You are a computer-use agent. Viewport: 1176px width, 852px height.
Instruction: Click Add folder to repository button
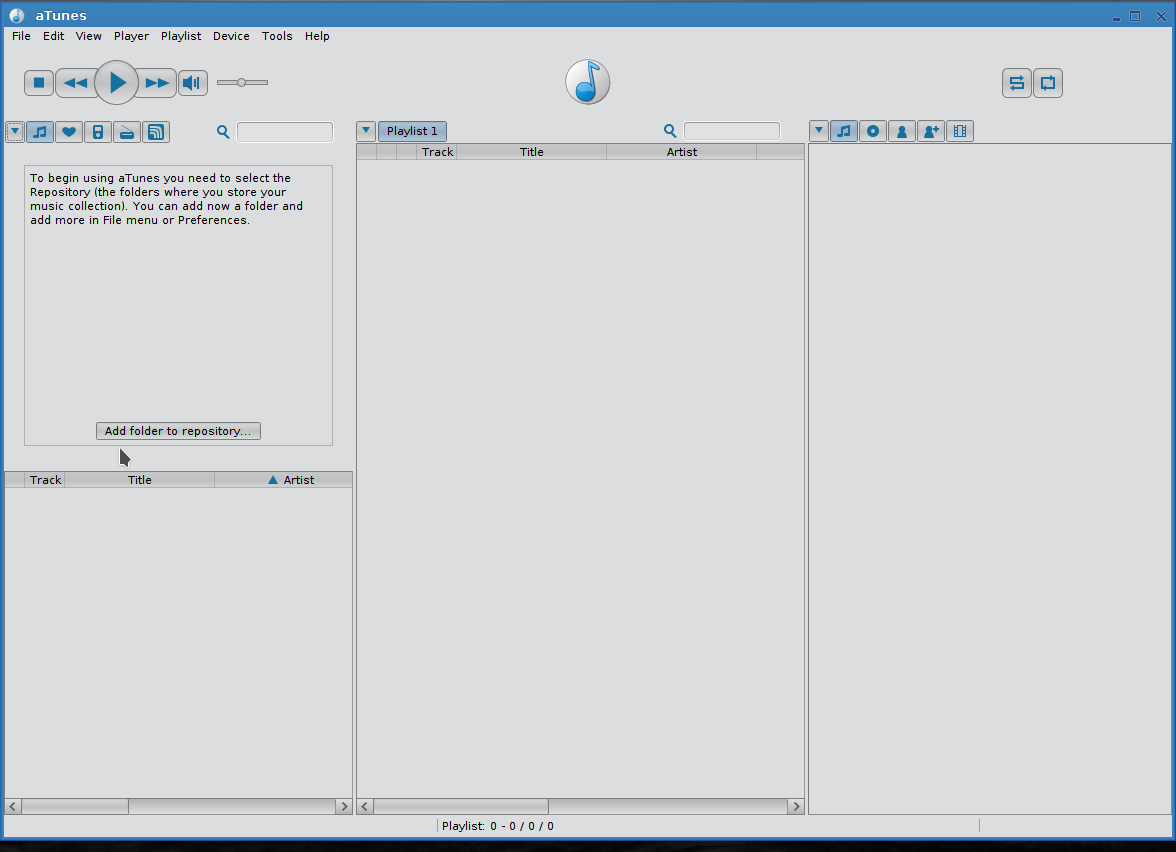[x=178, y=431]
